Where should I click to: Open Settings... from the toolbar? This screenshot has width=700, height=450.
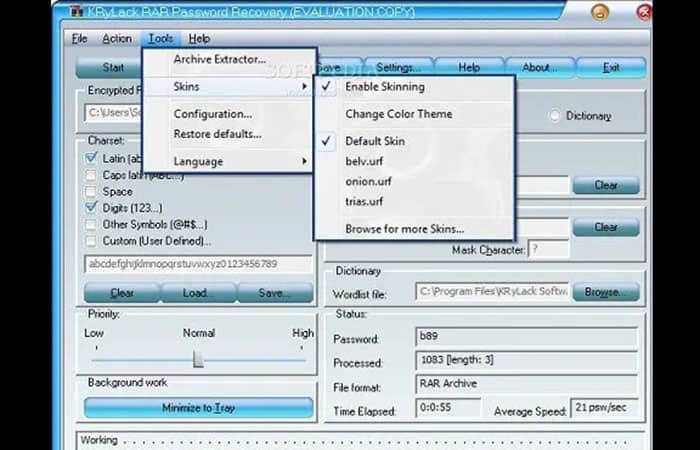click(x=399, y=68)
